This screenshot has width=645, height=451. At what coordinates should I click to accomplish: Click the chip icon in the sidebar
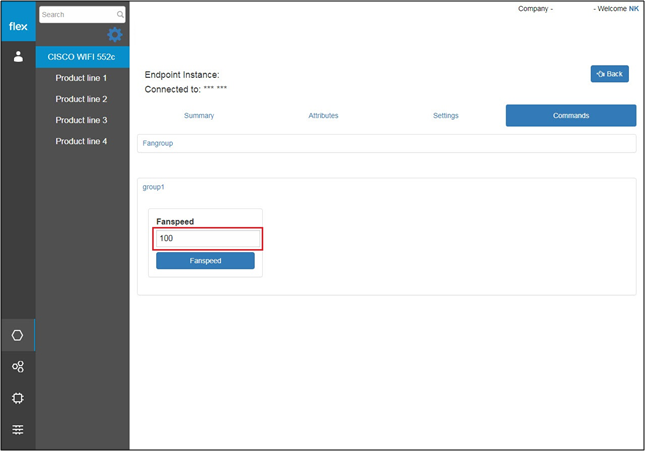[18, 398]
